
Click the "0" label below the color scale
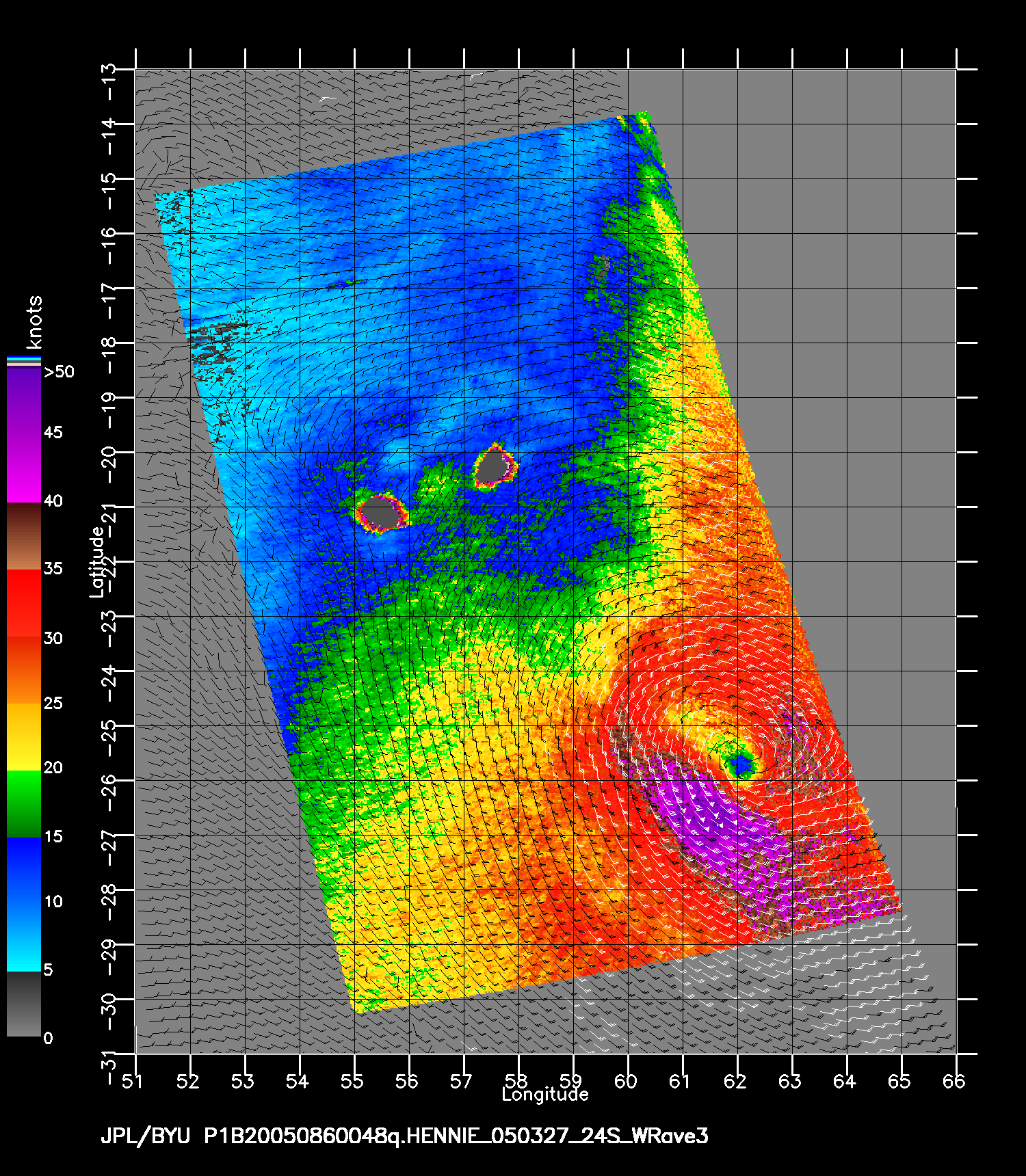tap(48, 1039)
